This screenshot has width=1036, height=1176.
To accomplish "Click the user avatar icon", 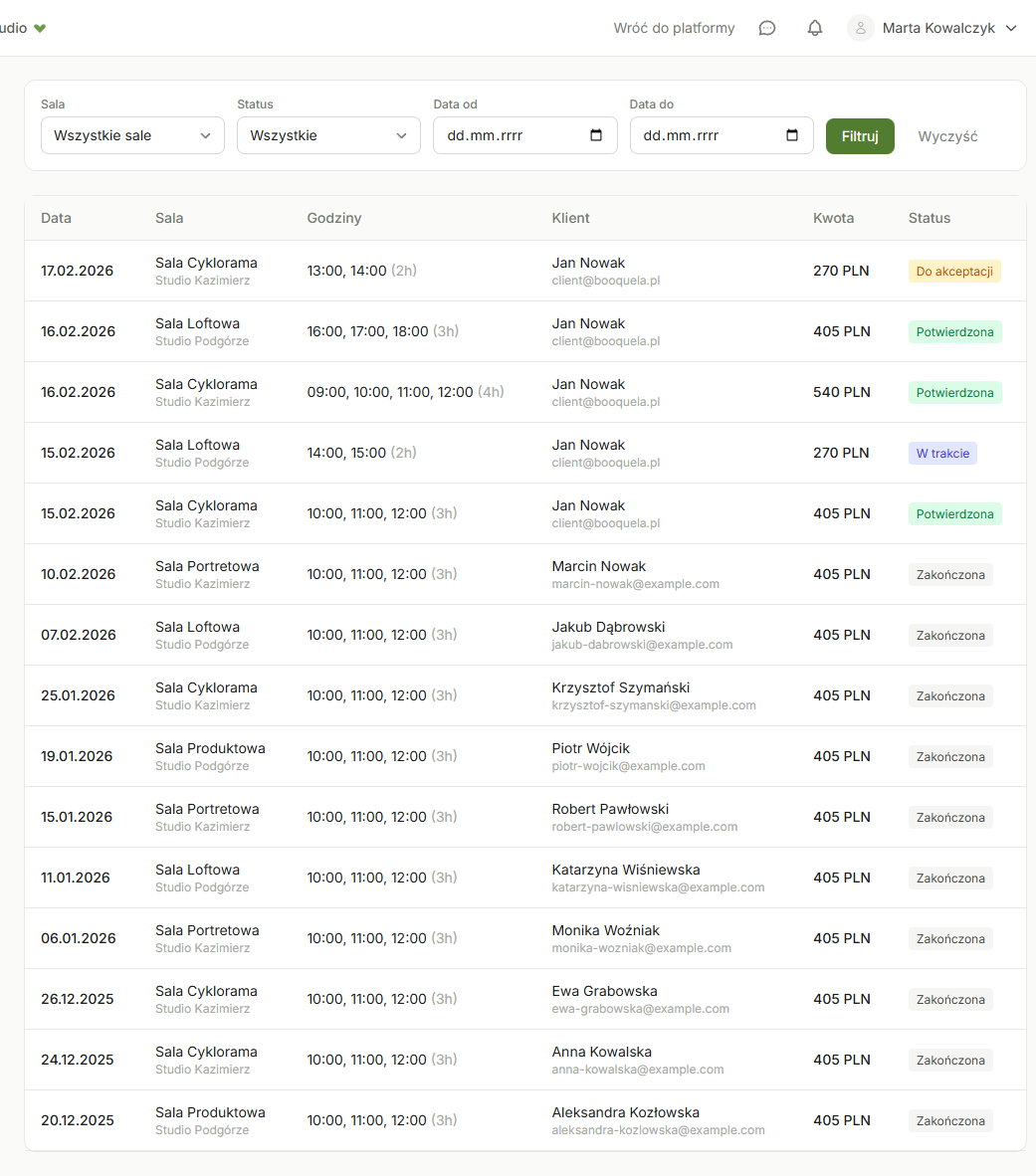I will pyautogui.click(x=861, y=28).
